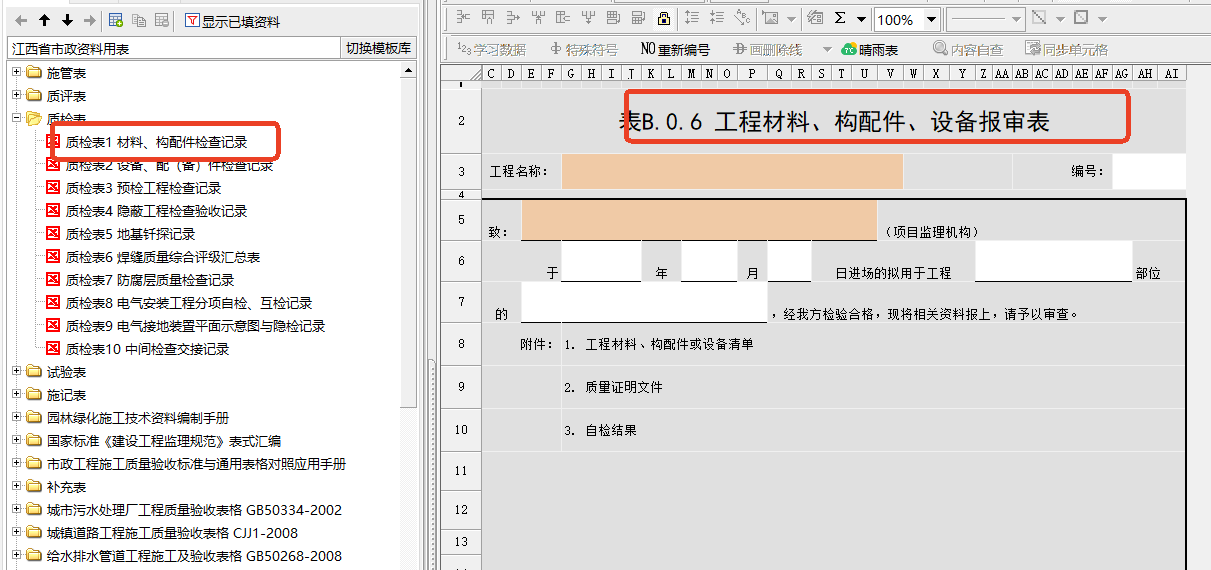1211x570 pixels.
Task: Expand the 试验表 folder
Action: (17, 371)
